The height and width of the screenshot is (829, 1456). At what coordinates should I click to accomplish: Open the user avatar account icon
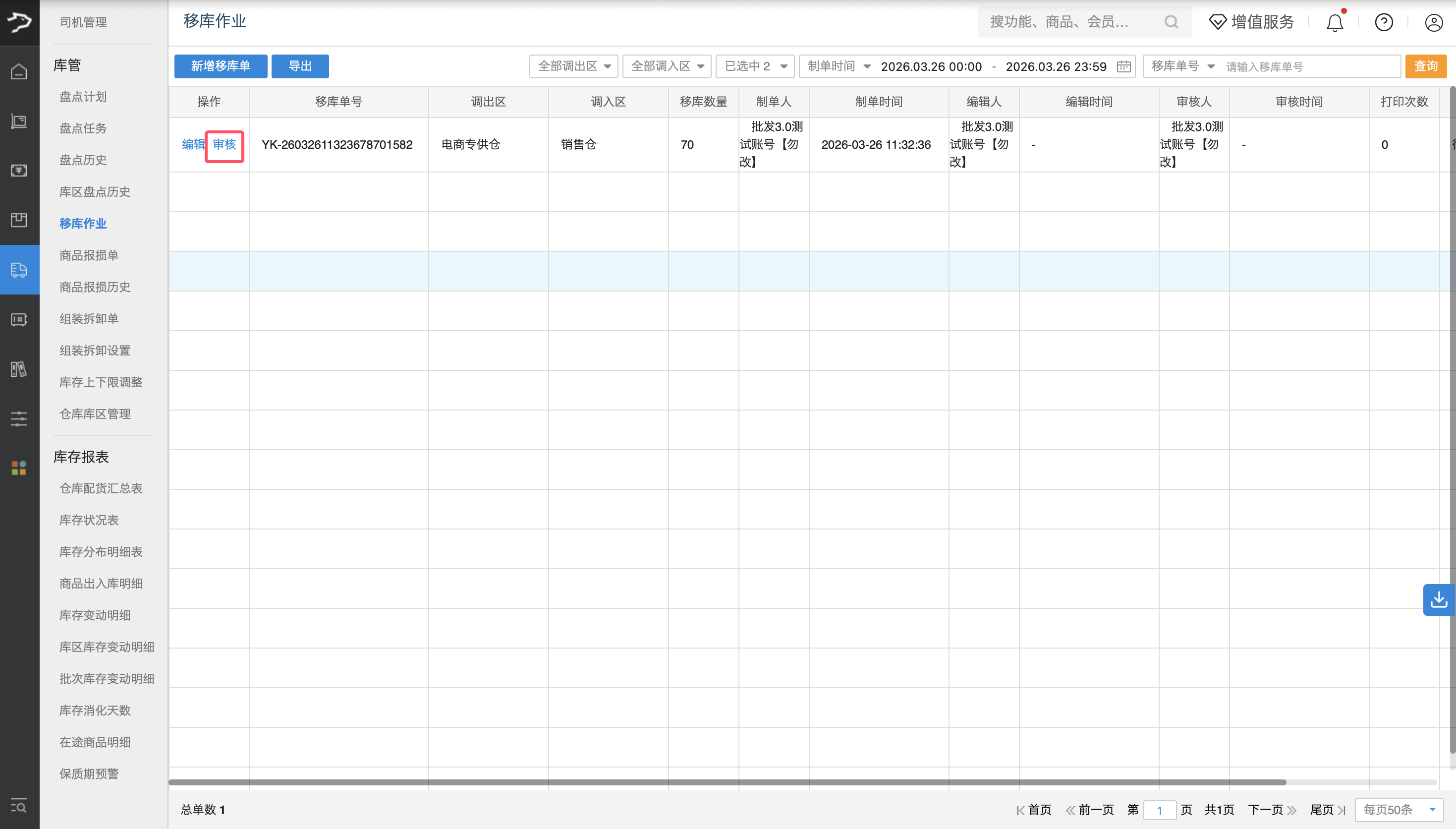1433,22
